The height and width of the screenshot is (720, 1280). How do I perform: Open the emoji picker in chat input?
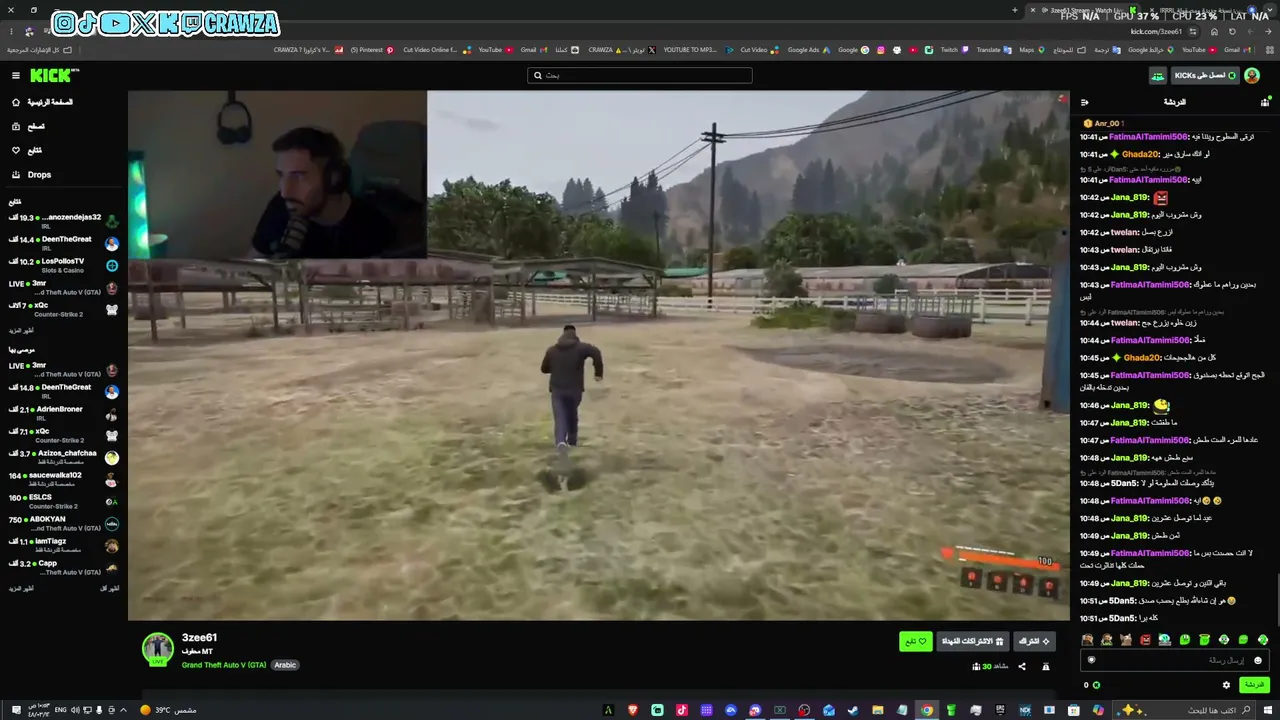[x=1258, y=660]
